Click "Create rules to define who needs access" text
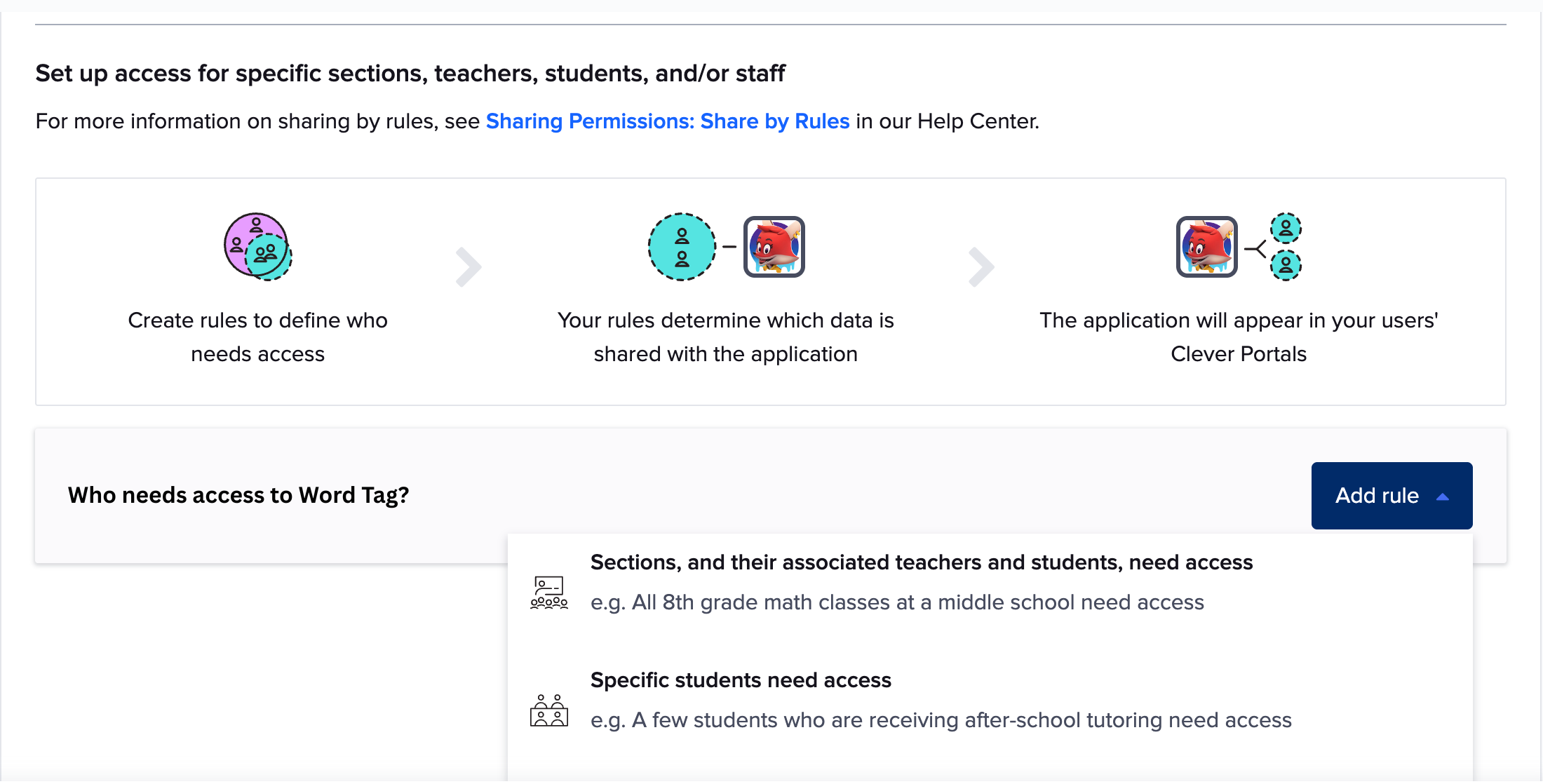Viewport: 1543px width, 784px height. (x=257, y=337)
